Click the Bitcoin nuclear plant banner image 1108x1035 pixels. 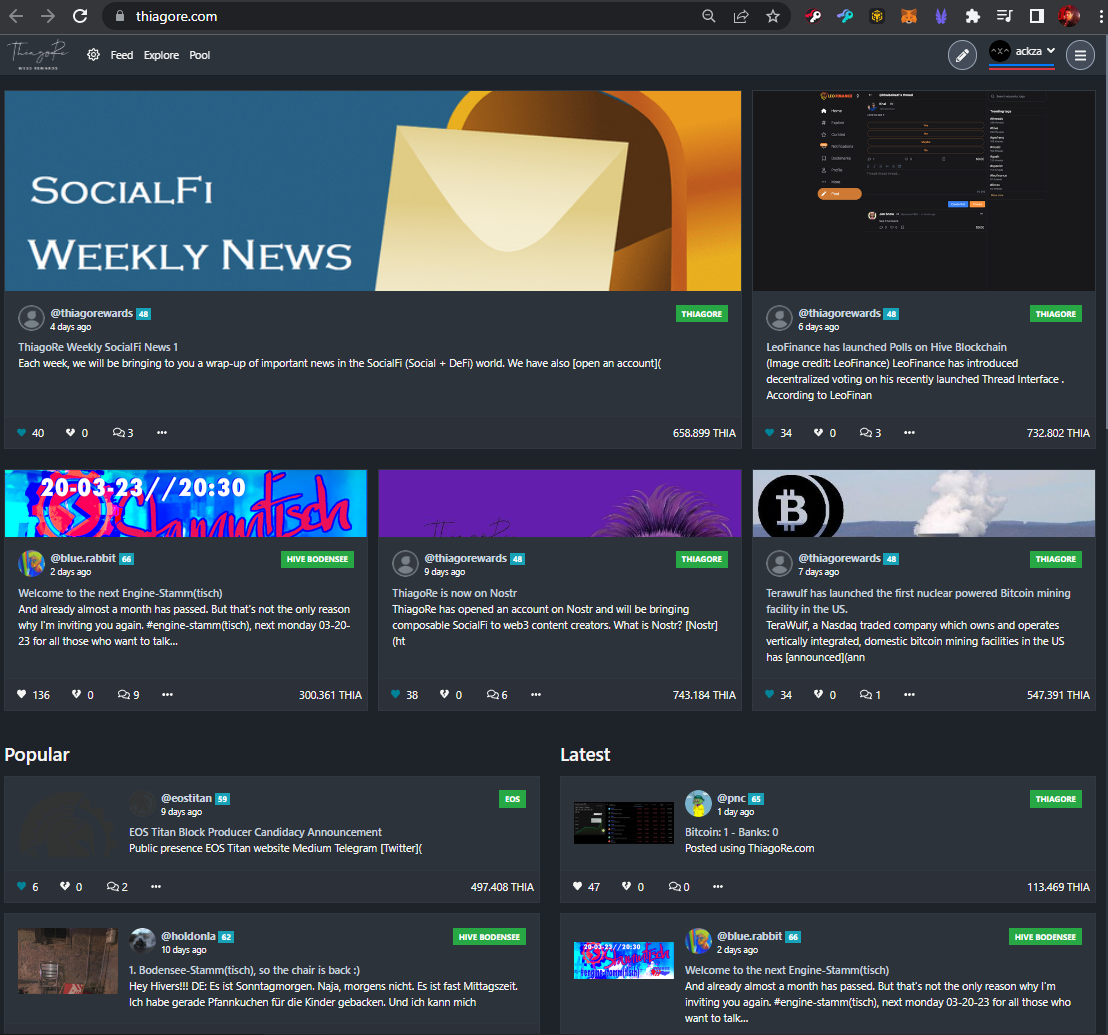point(924,504)
